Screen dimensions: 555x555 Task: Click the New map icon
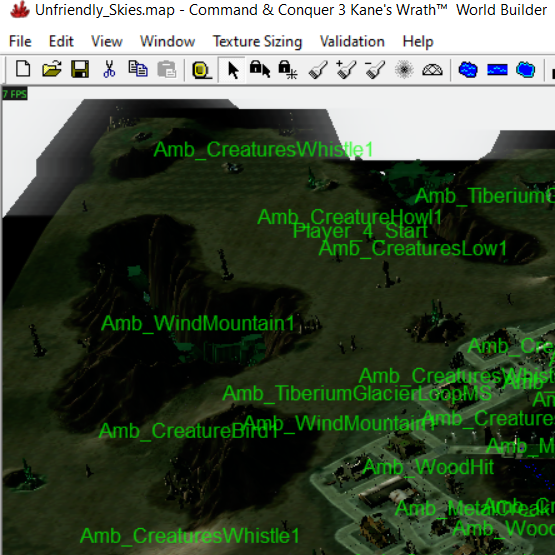(x=23, y=69)
